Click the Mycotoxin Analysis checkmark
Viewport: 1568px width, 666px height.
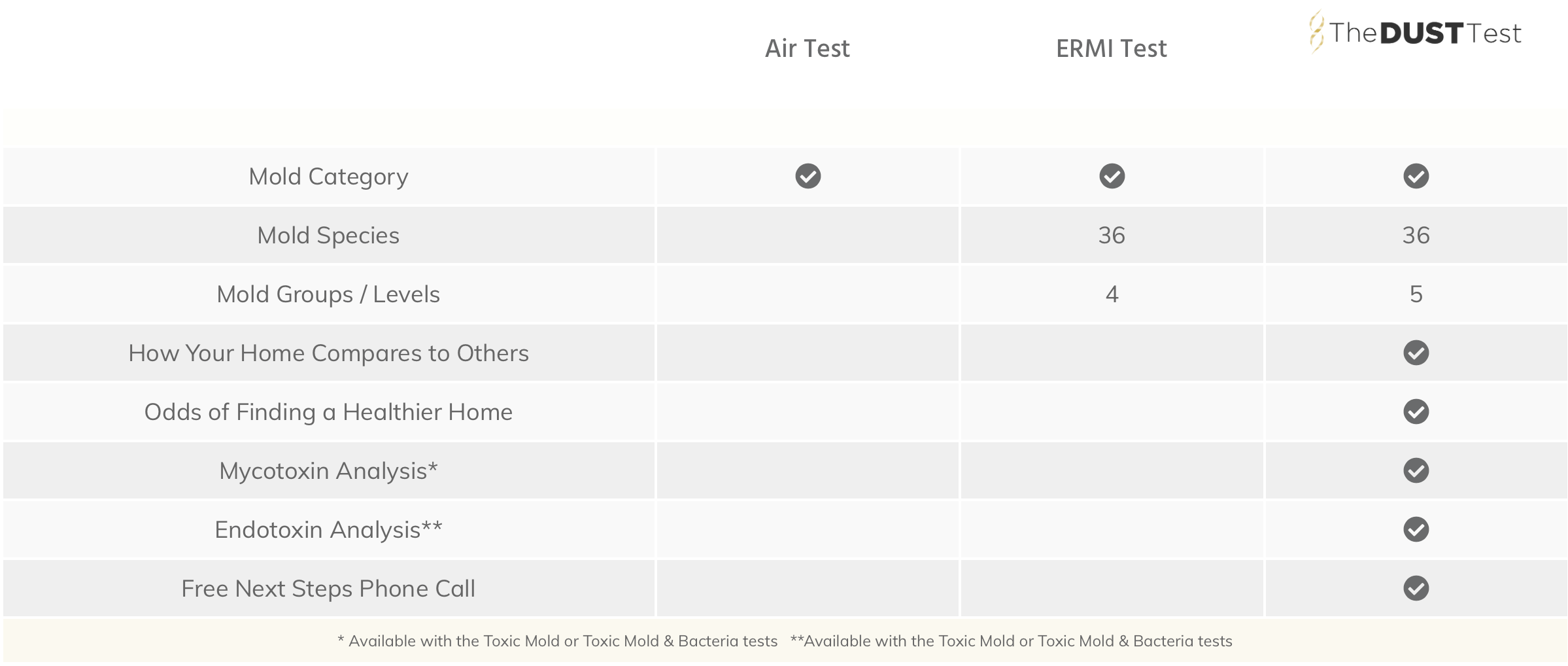(x=1416, y=470)
